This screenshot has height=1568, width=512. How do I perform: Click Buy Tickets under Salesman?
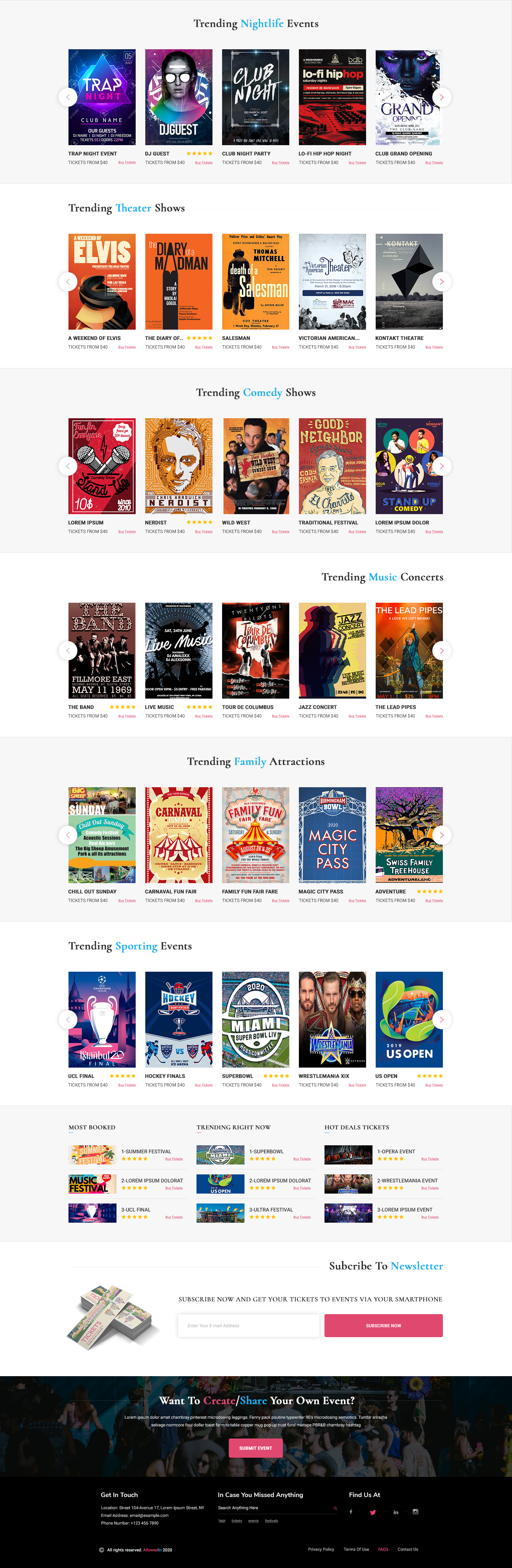point(280,347)
